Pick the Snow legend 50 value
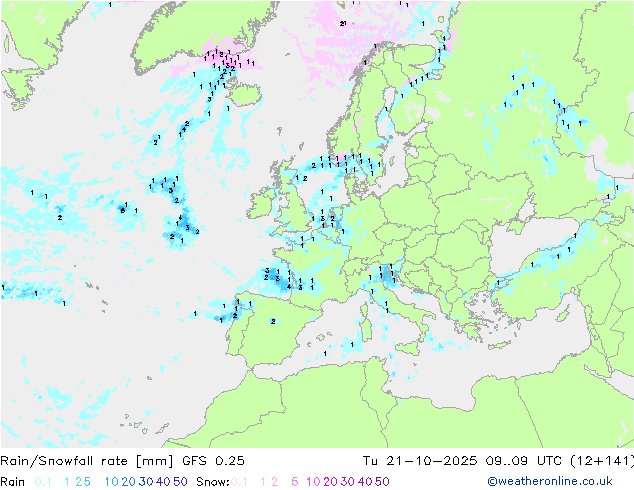This screenshot has height=490, width=634. click(x=382, y=482)
